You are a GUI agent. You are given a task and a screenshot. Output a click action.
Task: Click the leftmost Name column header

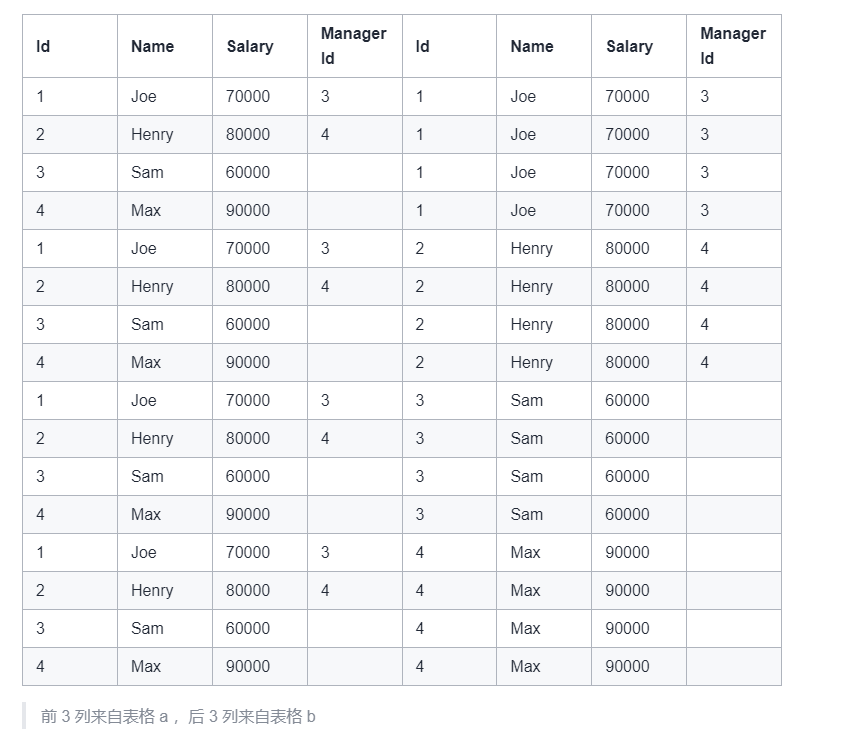[x=152, y=46]
